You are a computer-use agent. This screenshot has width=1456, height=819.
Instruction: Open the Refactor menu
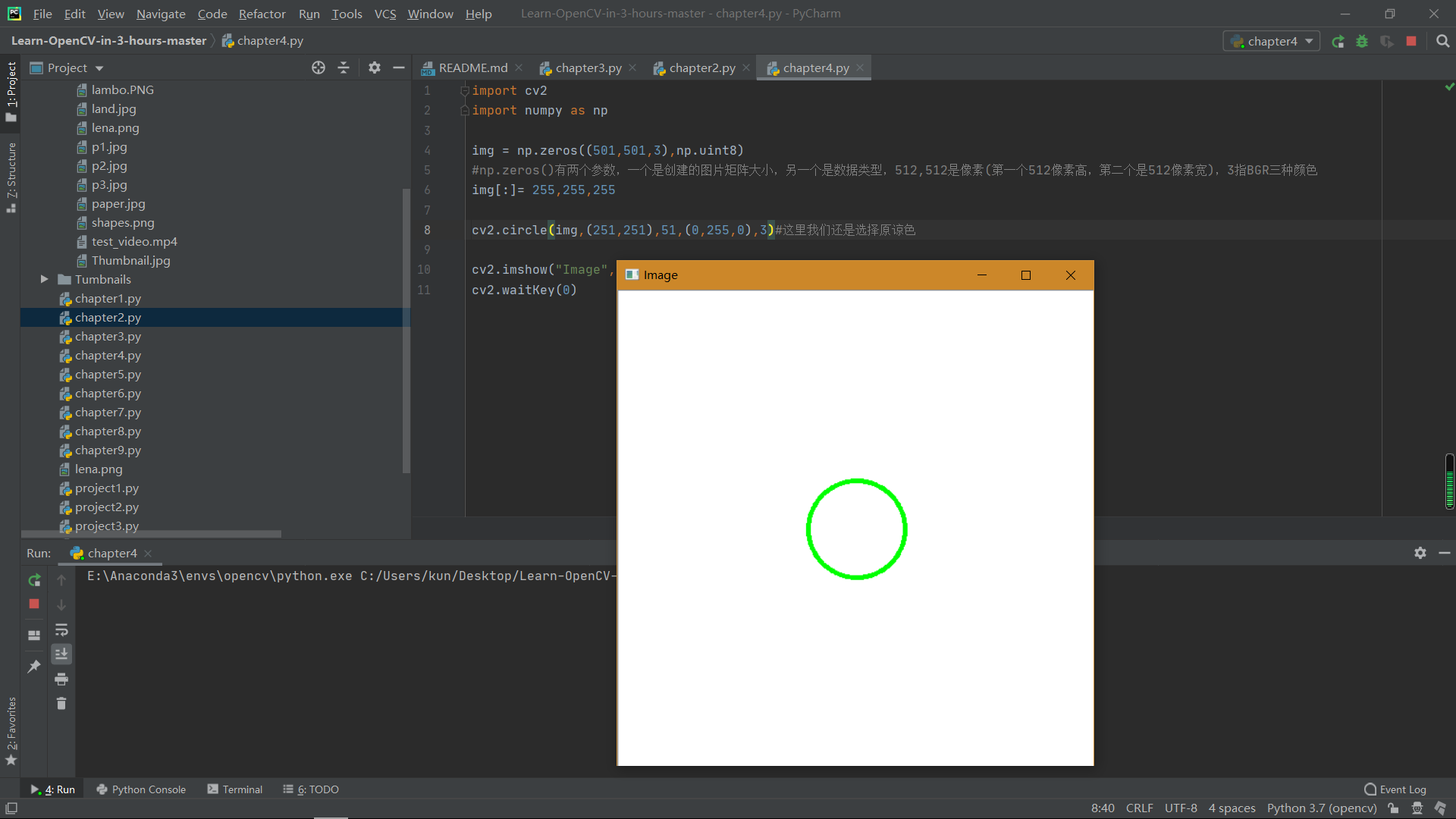point(262,14)
